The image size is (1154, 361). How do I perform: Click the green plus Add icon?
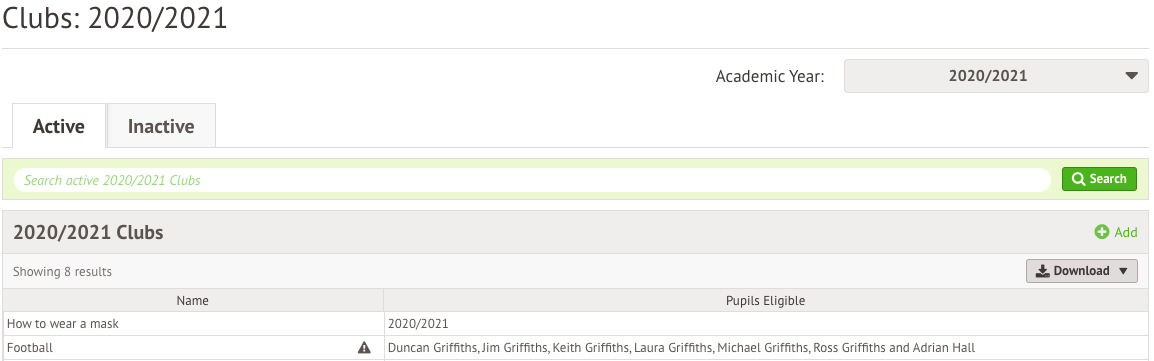(x=1102, y=232)
